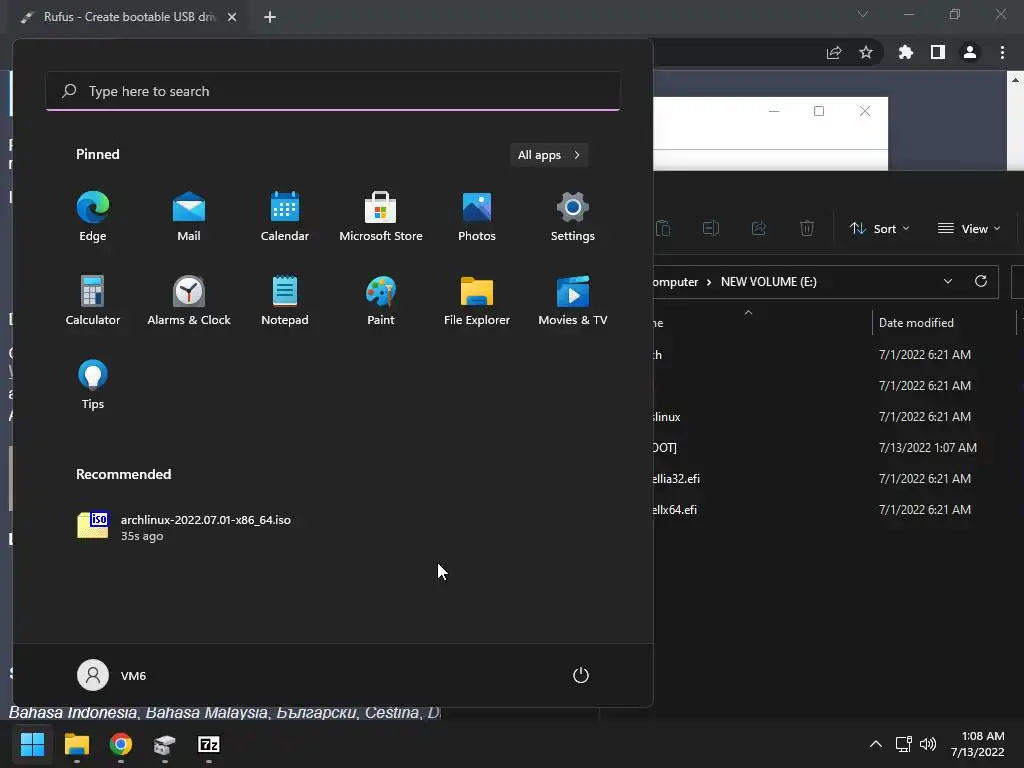The width and height of the screenshot is (1024, 768).
Task: Open Notepad from pinned apps
Action: pyautogui.click(x=285, y=300)
